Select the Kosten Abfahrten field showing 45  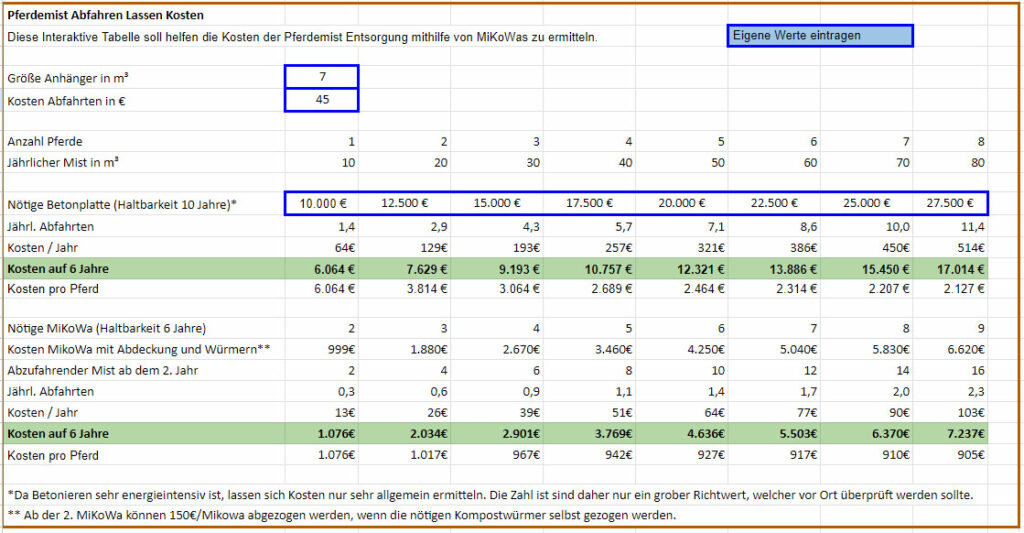[x=321, y=100]
